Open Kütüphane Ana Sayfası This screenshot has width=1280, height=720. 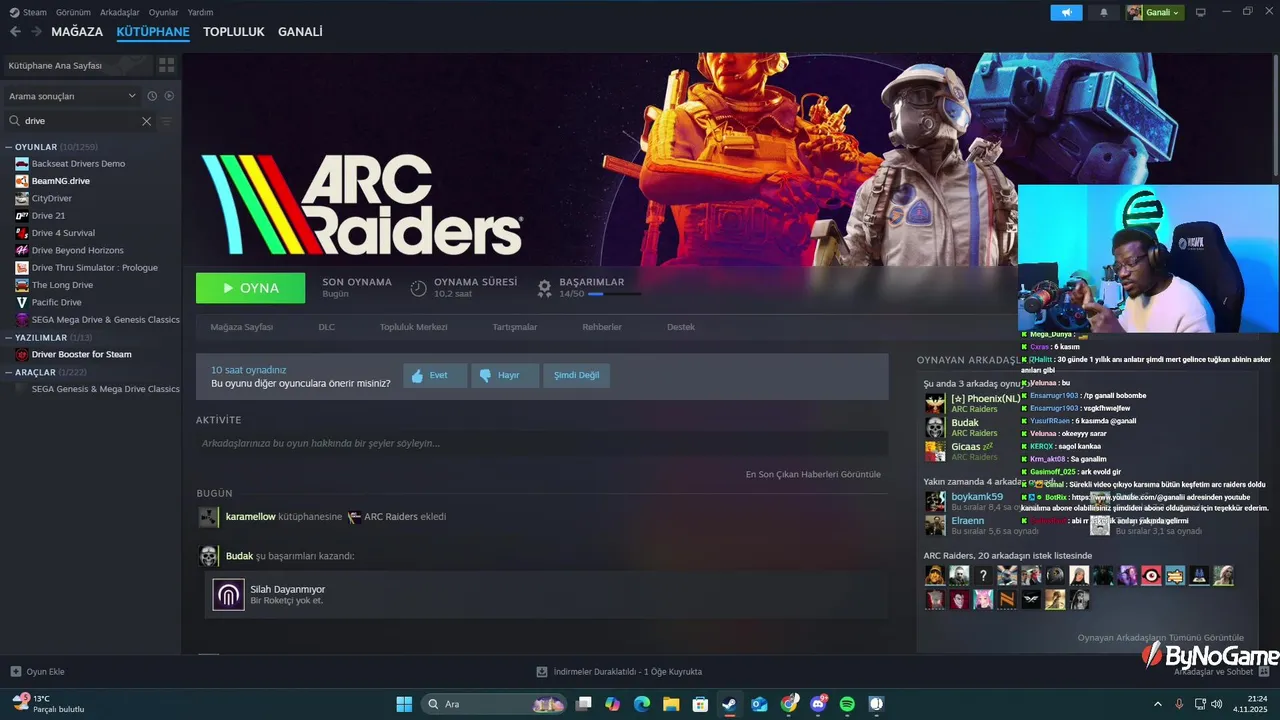tap(76, 65)
